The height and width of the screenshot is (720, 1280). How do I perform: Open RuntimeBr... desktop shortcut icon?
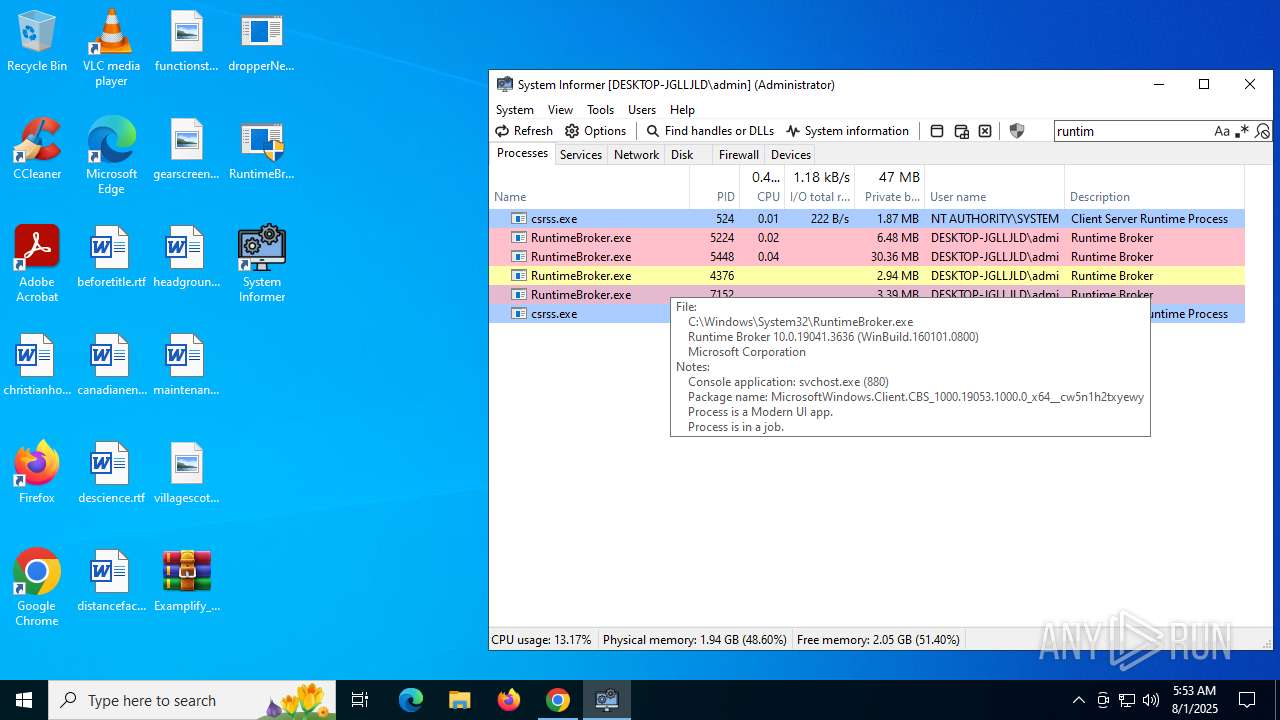coord(262,150)
